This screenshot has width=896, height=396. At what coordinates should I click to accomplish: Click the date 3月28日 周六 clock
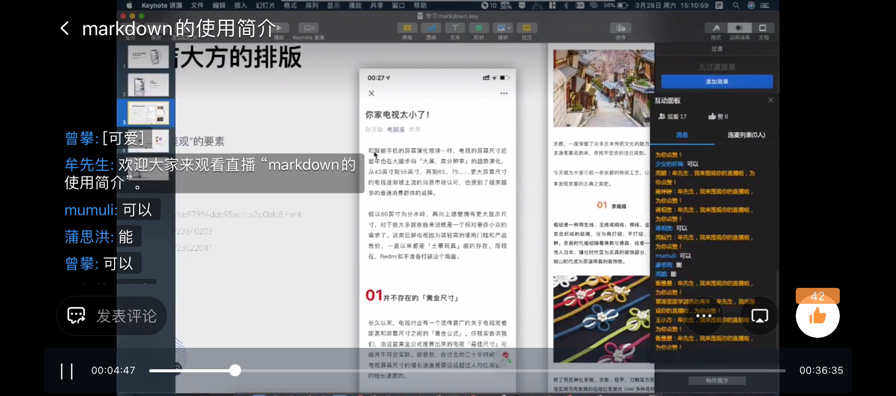655,5
